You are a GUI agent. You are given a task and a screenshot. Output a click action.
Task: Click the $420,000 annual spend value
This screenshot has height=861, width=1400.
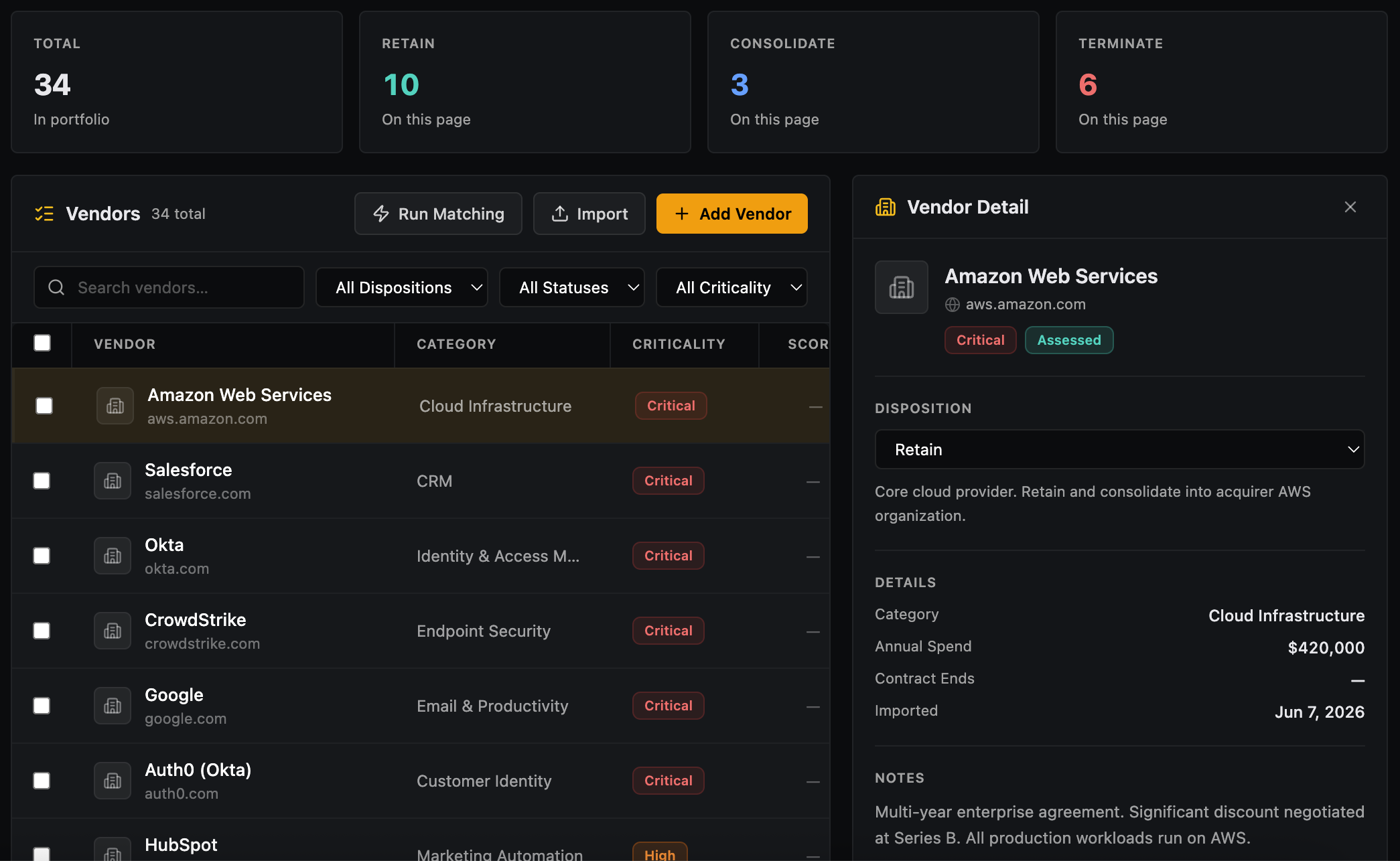(x=1326, y=647)
